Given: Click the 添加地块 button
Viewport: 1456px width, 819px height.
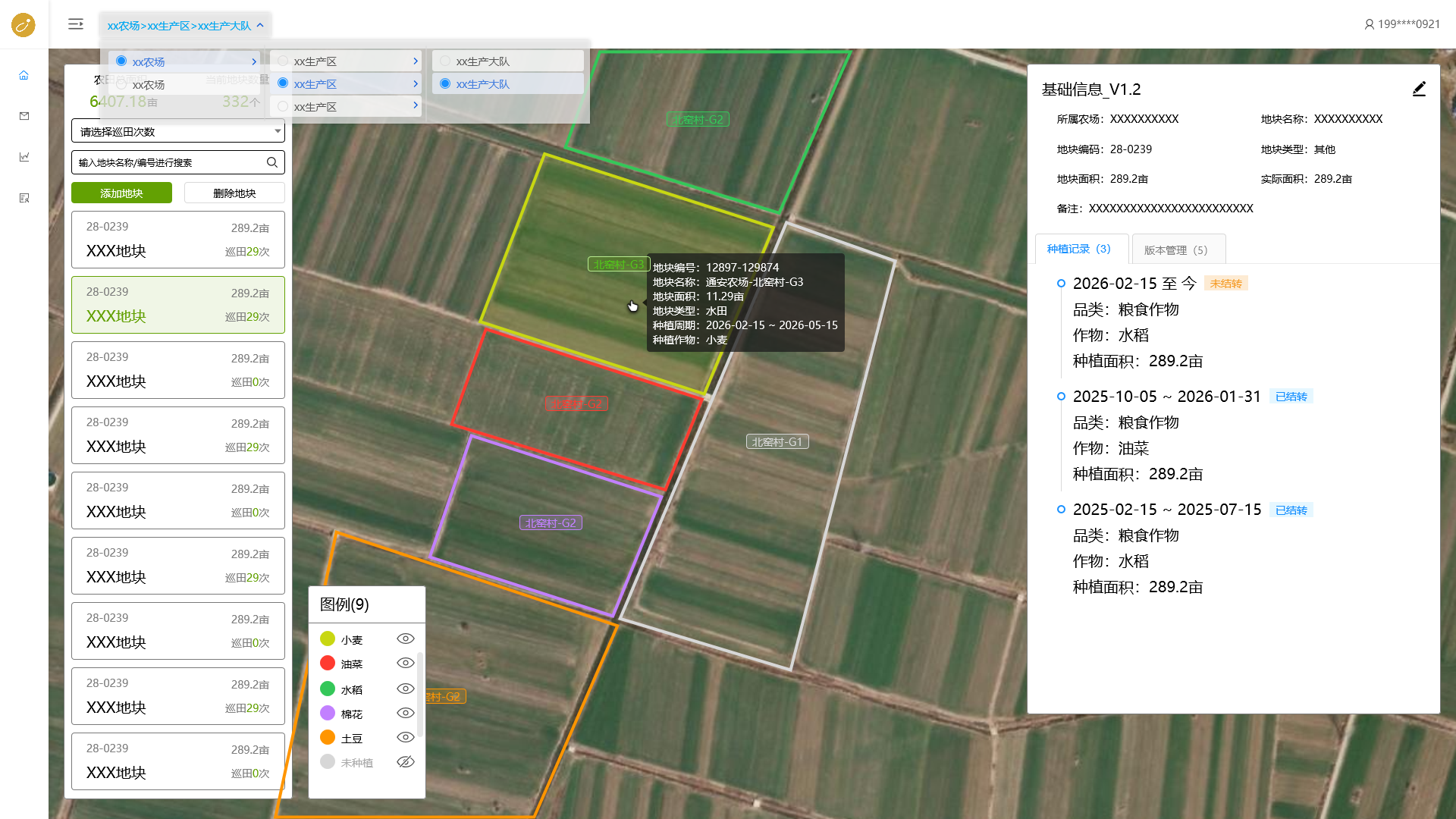Looking at the screenshot, I should (x=121, y=193).
